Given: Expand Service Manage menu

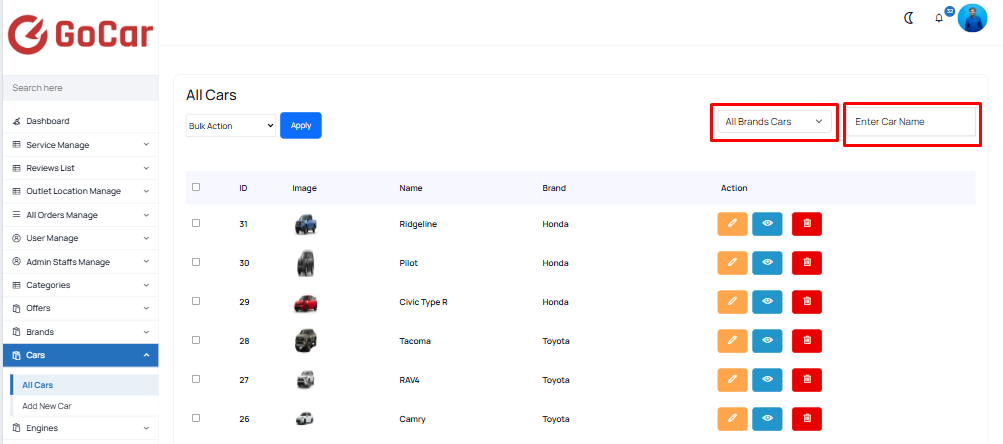Looking at the screenshot, I should pyautogui.click(x=81, y=145).
